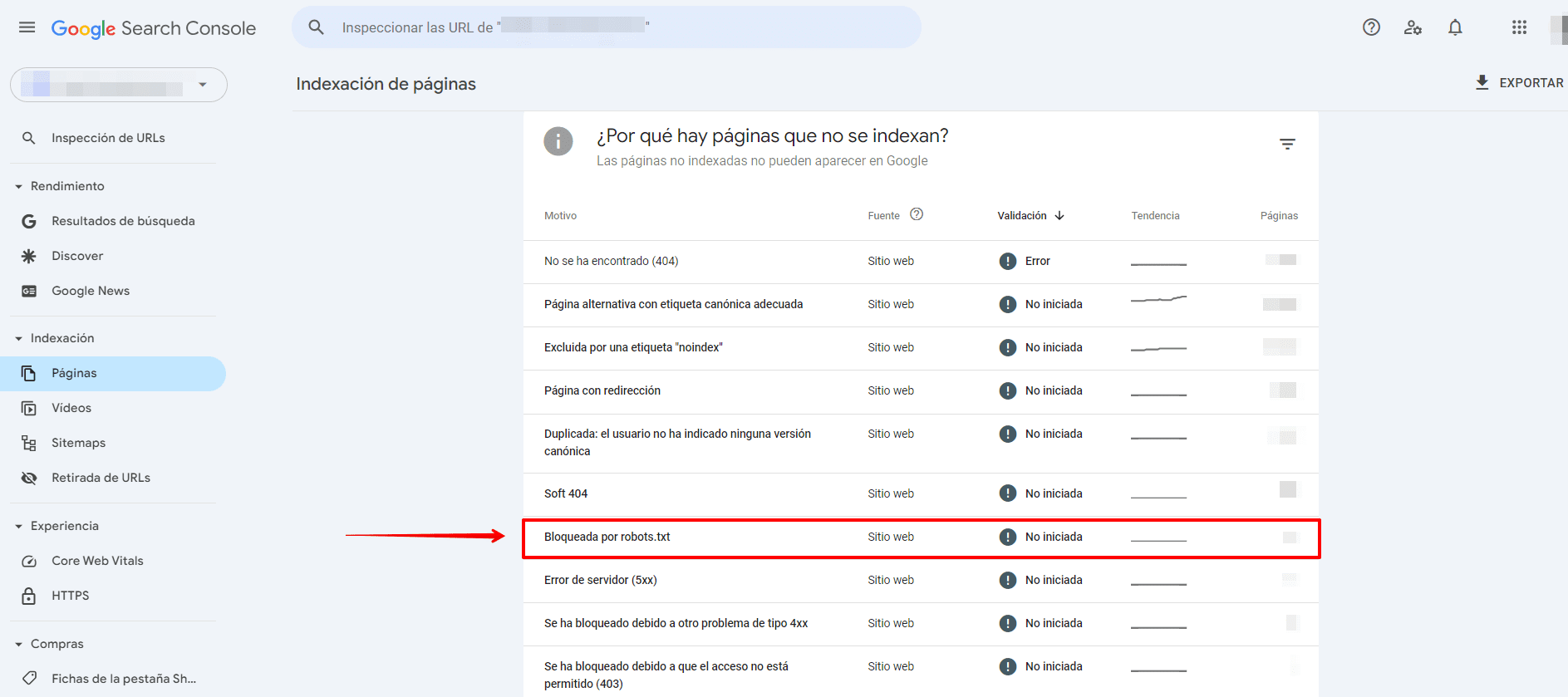Click the Inspección de URLs magnifier icon
Image resolution: width=1568 pixels, height=697 pixels.
[28, 138]
